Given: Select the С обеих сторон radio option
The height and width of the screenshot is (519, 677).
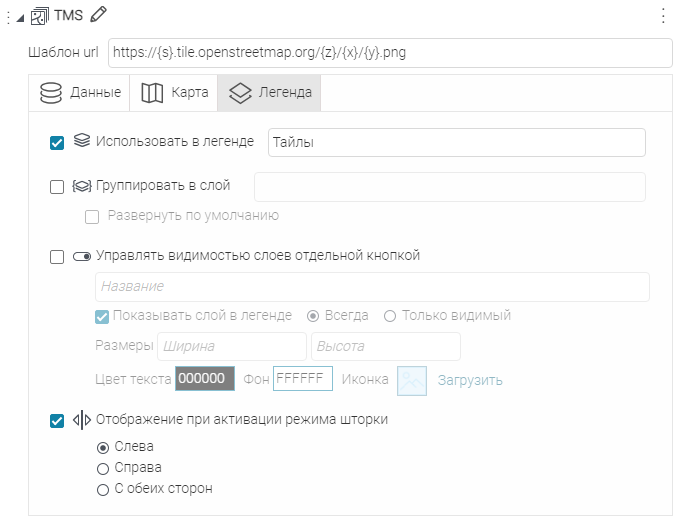Looking at the screenshot, I should point(102,490).
